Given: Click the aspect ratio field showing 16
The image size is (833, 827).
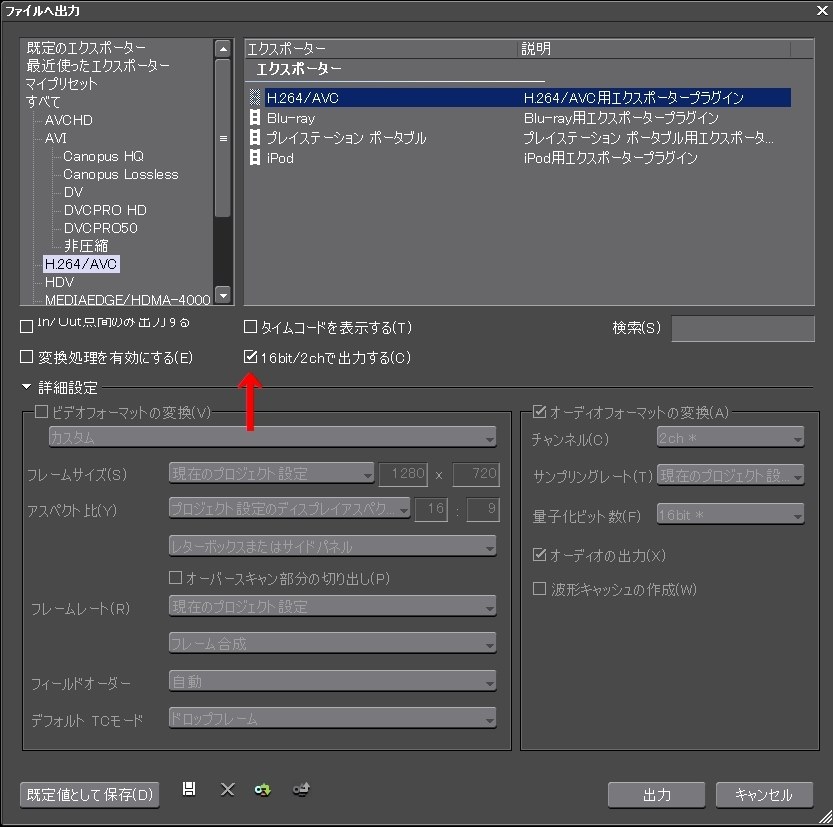Looking at the screenshot, I should (x=431, y=509).
